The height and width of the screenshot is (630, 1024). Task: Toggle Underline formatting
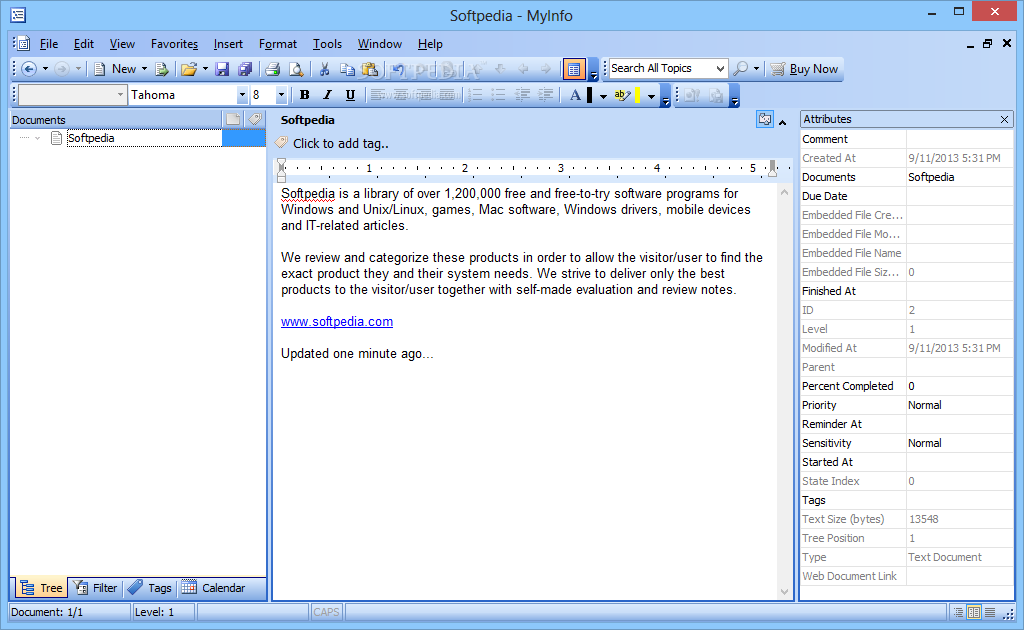click(x=350, y=95)
